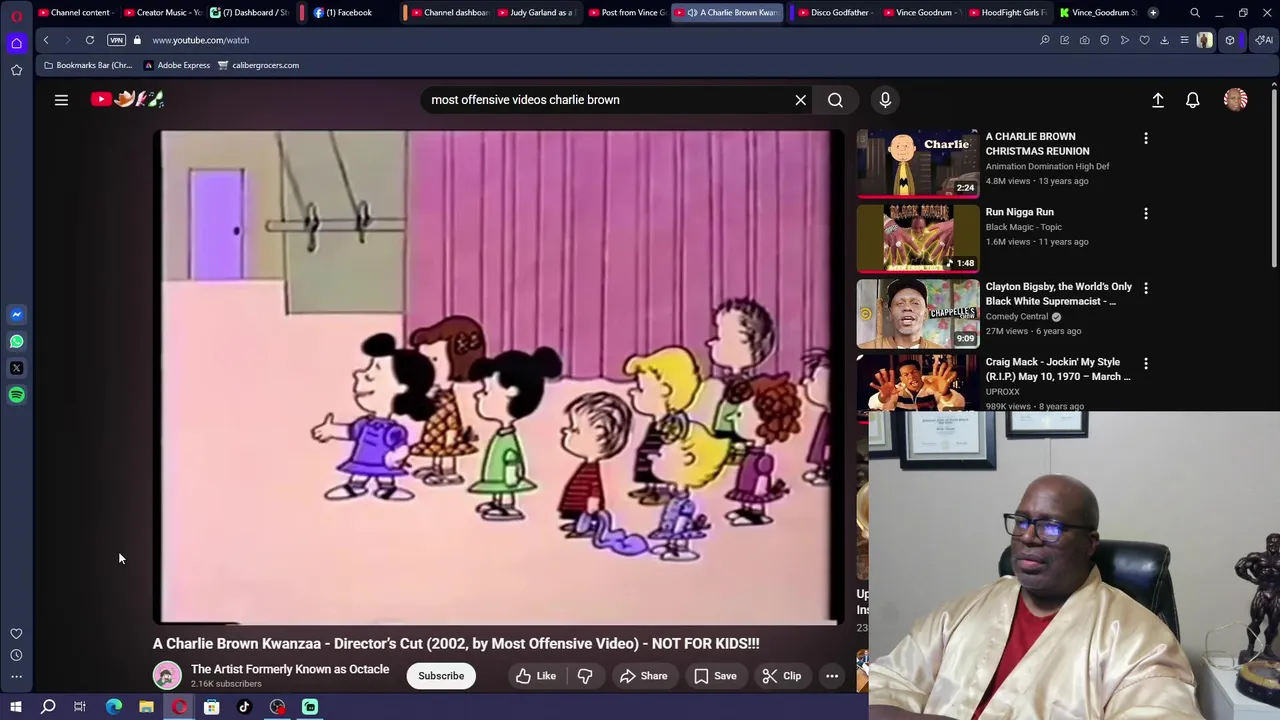Open the YouTube hamburger guide menu
1280x720 pixels.
(x=61, y=100)
